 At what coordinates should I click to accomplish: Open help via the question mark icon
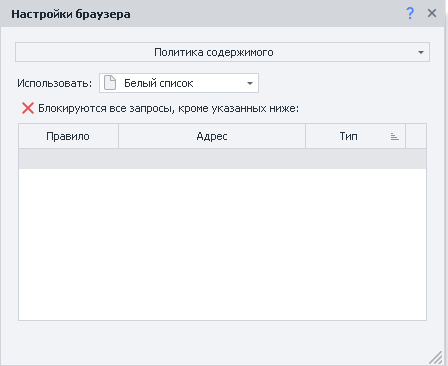(410, 14)
